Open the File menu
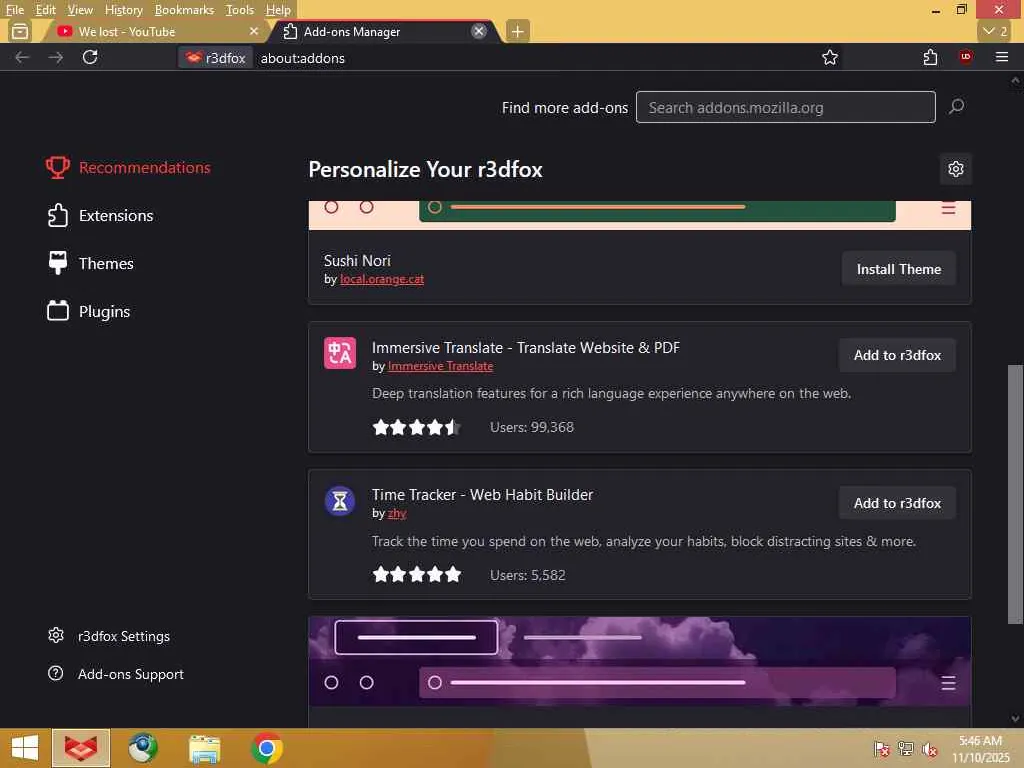Image resolution: width=1024 pixels, height=768 pixels. [14, 9]
